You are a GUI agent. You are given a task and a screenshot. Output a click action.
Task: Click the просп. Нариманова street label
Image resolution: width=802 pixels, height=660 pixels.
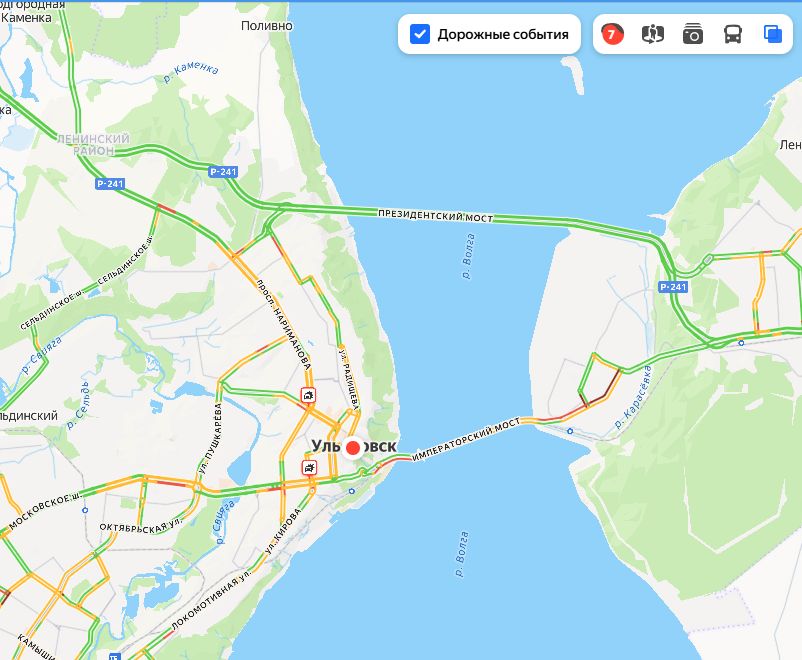284,324
